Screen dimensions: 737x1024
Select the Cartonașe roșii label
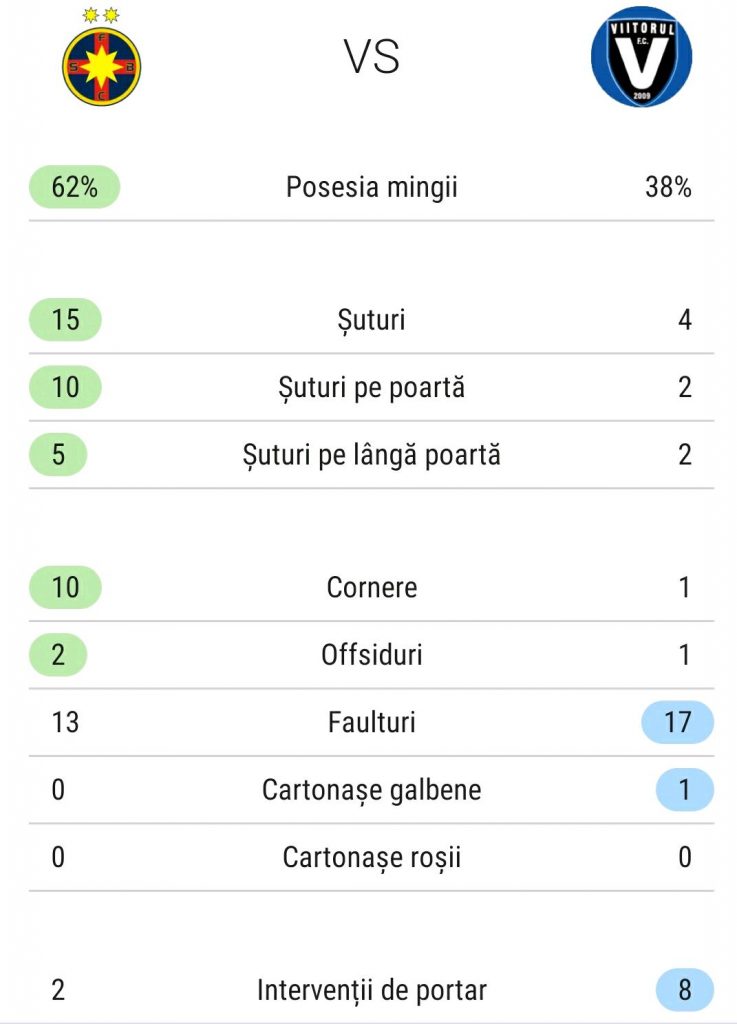coord(372,857)
